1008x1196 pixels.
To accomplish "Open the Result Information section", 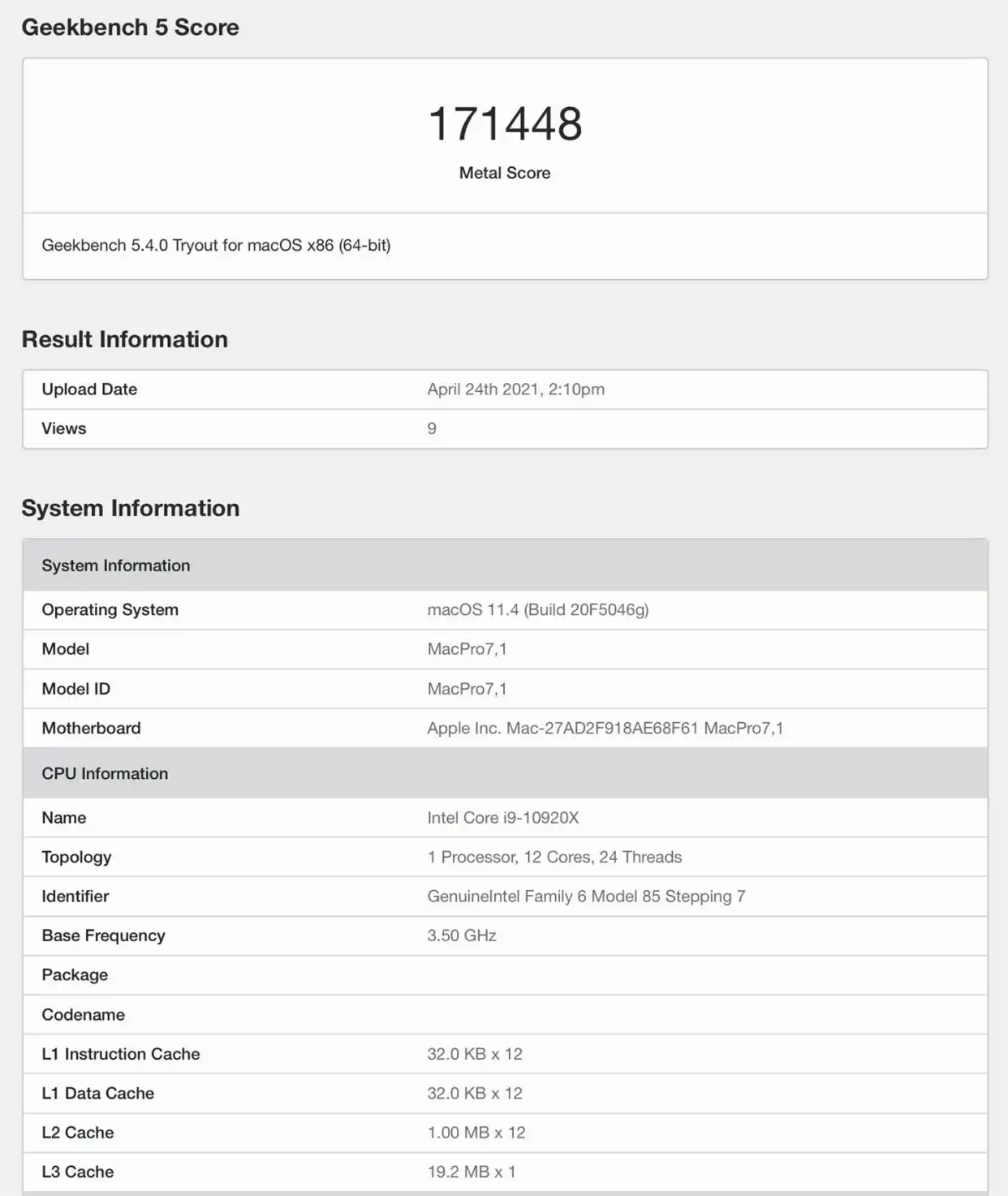I will (x=124, y=339).
